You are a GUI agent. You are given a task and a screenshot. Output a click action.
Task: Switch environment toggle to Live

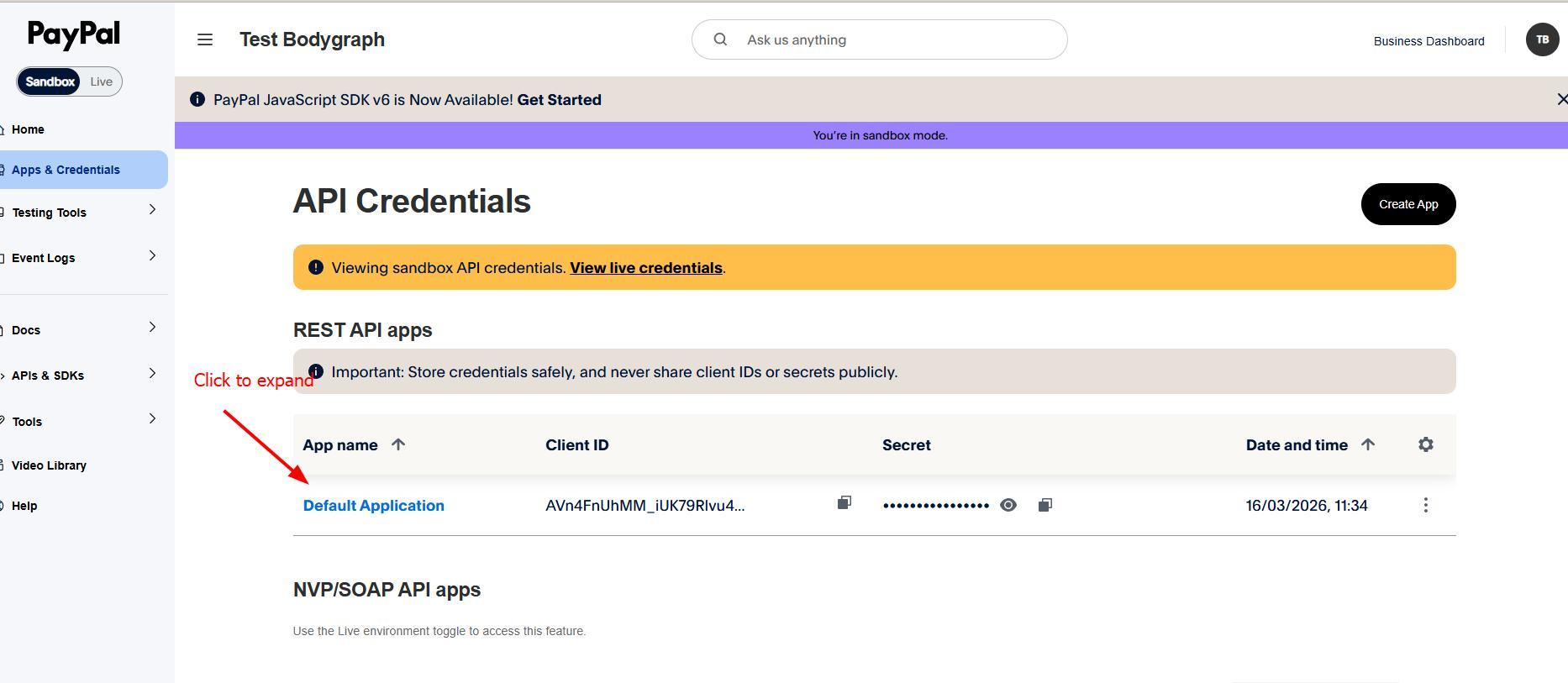tap(102, 81)
